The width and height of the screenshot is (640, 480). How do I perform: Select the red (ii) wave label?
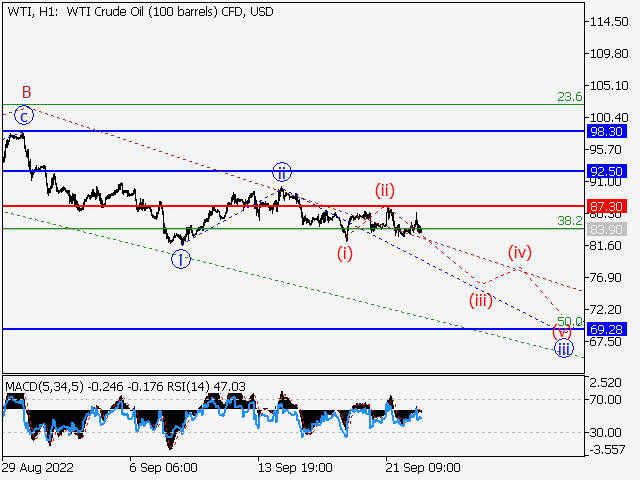pyautogui.click(x=384, y=190)
